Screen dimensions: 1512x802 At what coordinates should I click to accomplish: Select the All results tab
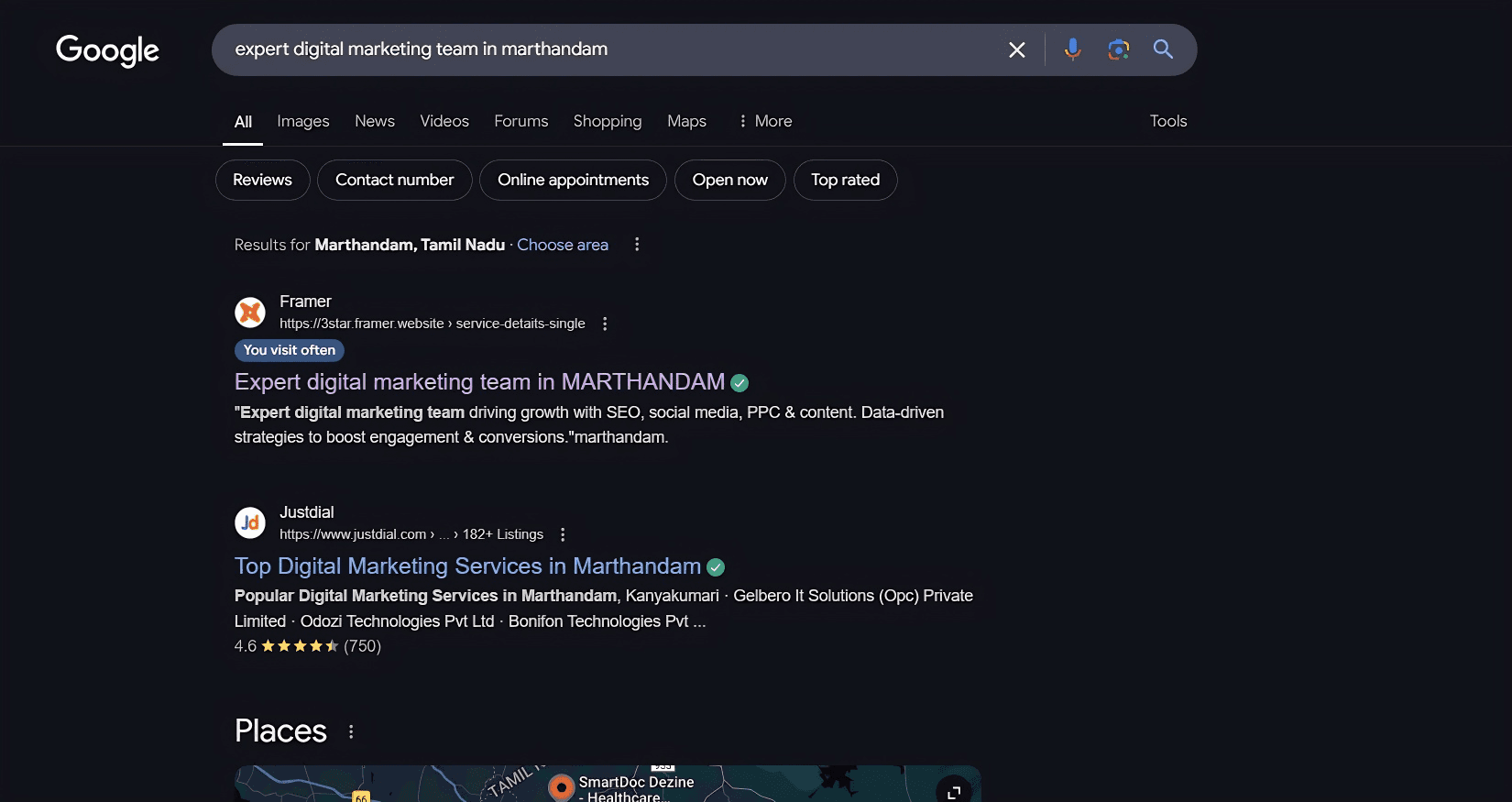coord(243,122)
